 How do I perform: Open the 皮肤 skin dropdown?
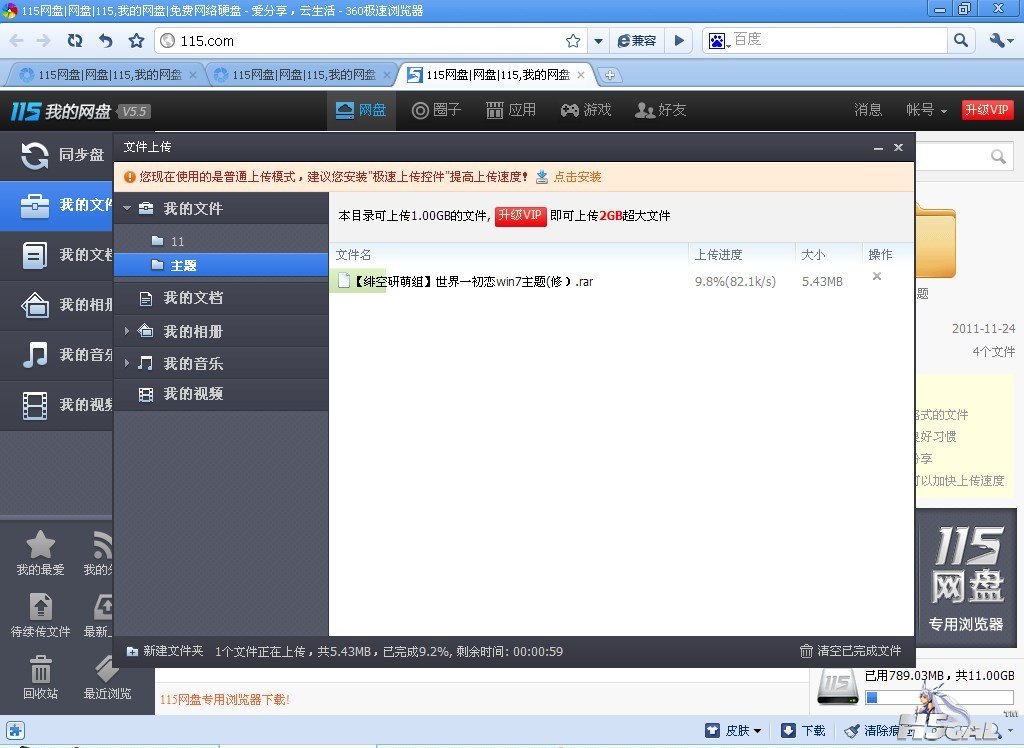(734, 730)
